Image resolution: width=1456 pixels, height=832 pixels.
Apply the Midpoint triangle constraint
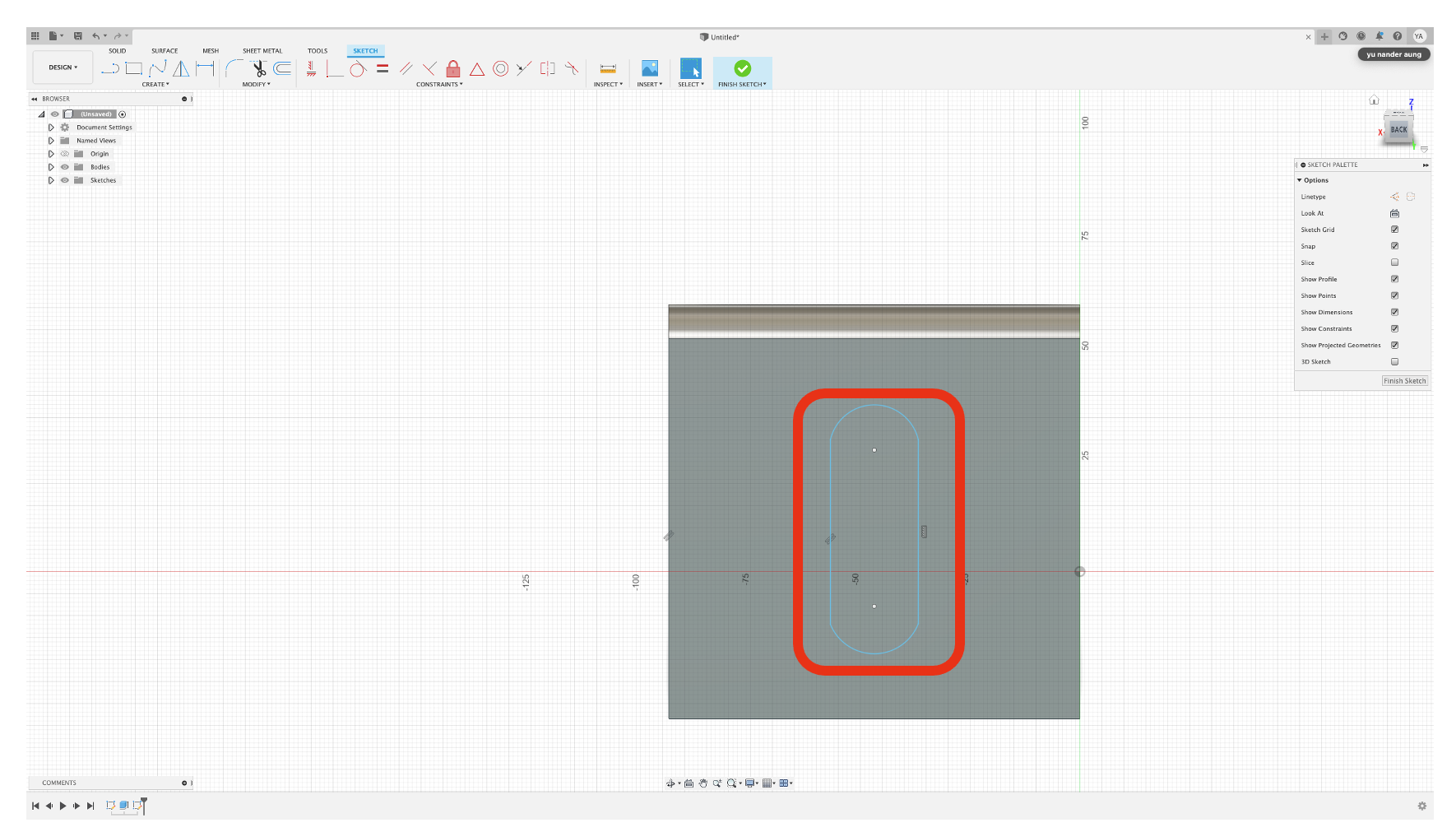[x=477, y=68]
